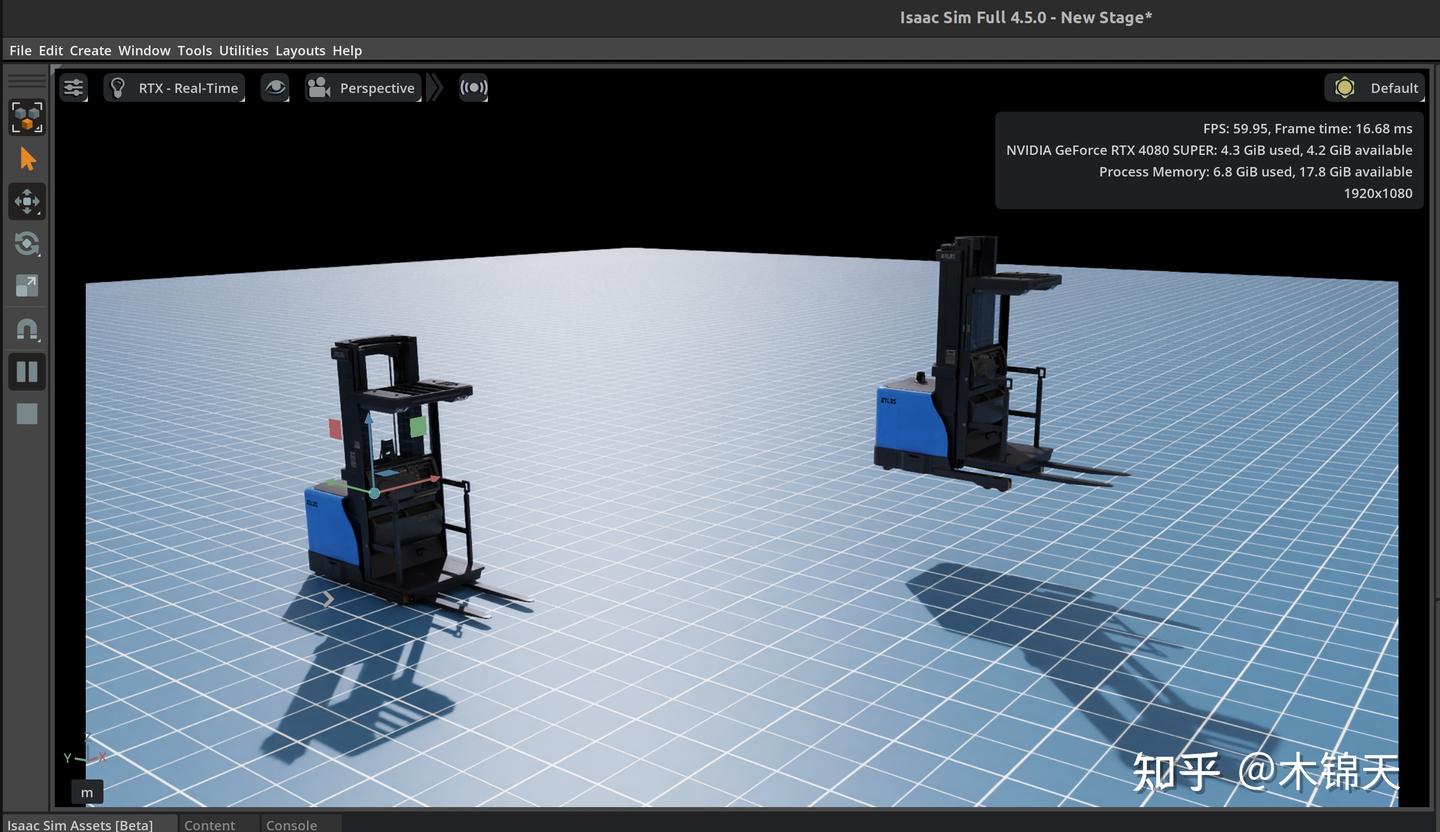Select the Scale tool
This screenshot has width=1440, height=832.
(27, 285)
